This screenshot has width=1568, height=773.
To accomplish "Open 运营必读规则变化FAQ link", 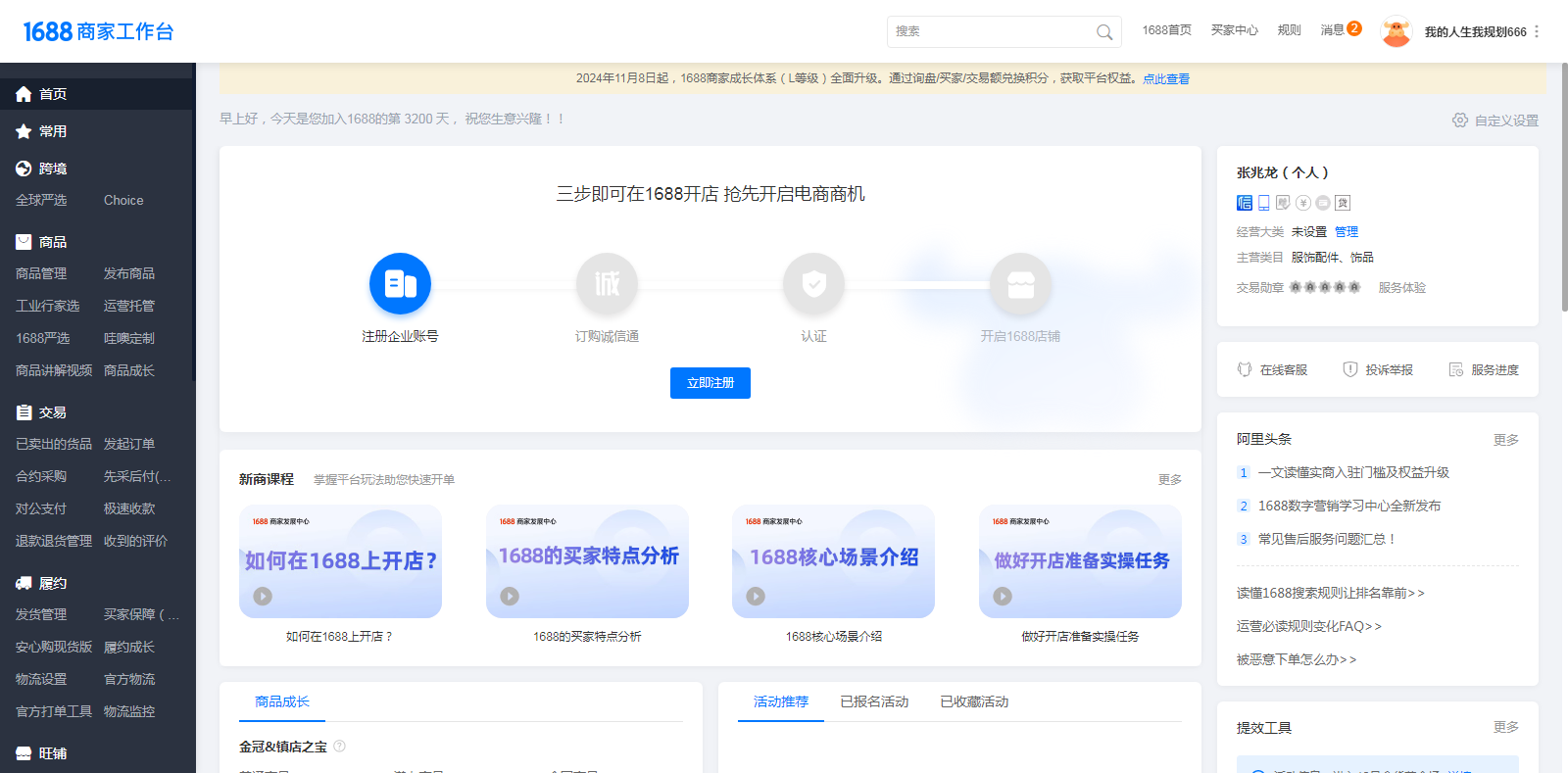I will coord(1309,626).
